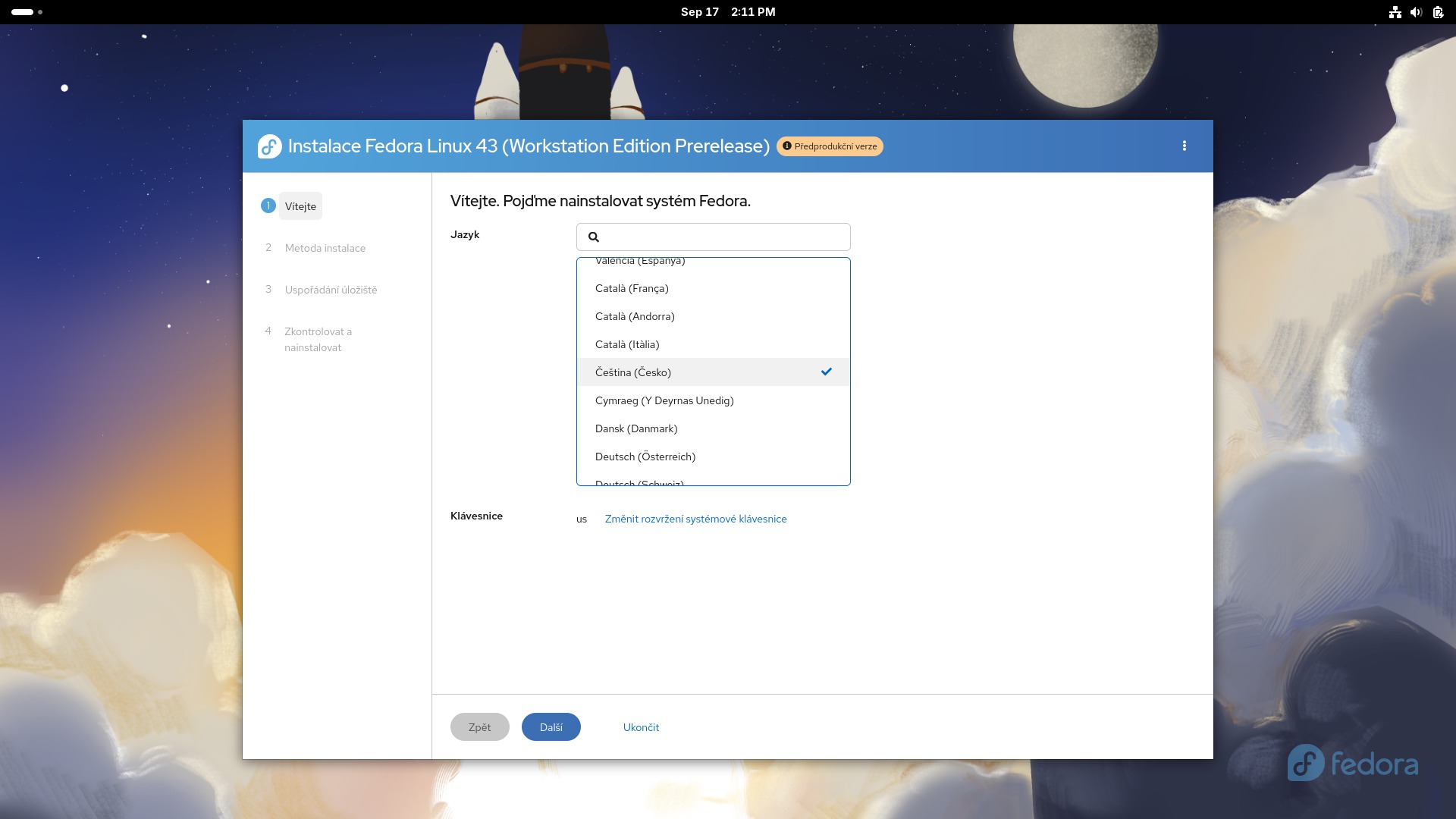Click the search magnifier icon in language field
This screenshot has width=1456, height=819.
[594, 237]
